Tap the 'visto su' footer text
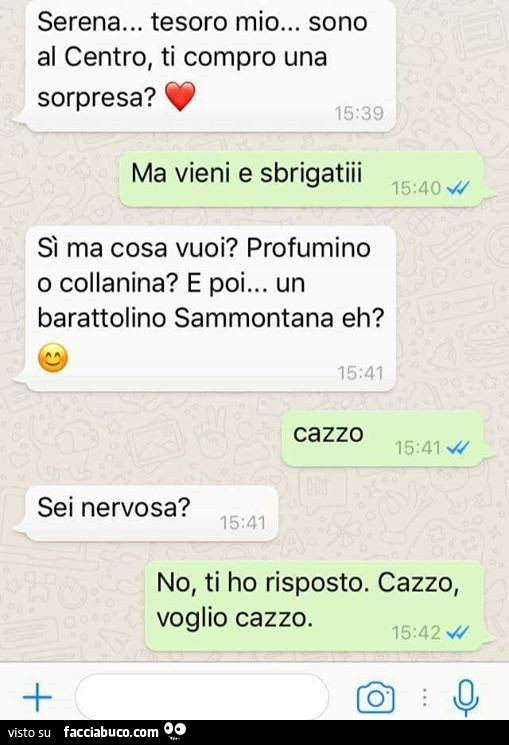Image resolution: width=509 pixels, height=745 pixels. click(29, 733)
